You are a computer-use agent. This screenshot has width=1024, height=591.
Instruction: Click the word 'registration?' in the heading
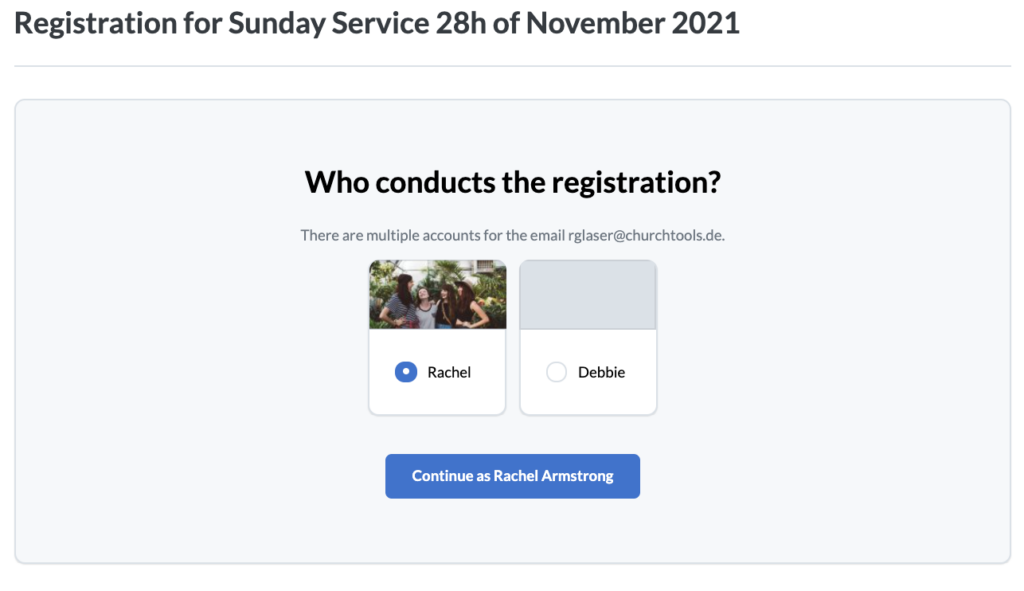(636, 184)
